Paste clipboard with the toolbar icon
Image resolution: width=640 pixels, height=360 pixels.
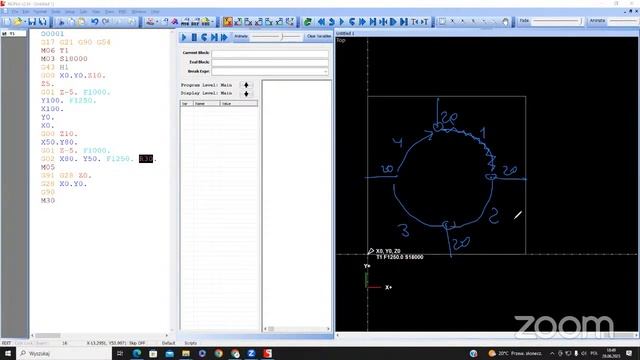[82, 21]
